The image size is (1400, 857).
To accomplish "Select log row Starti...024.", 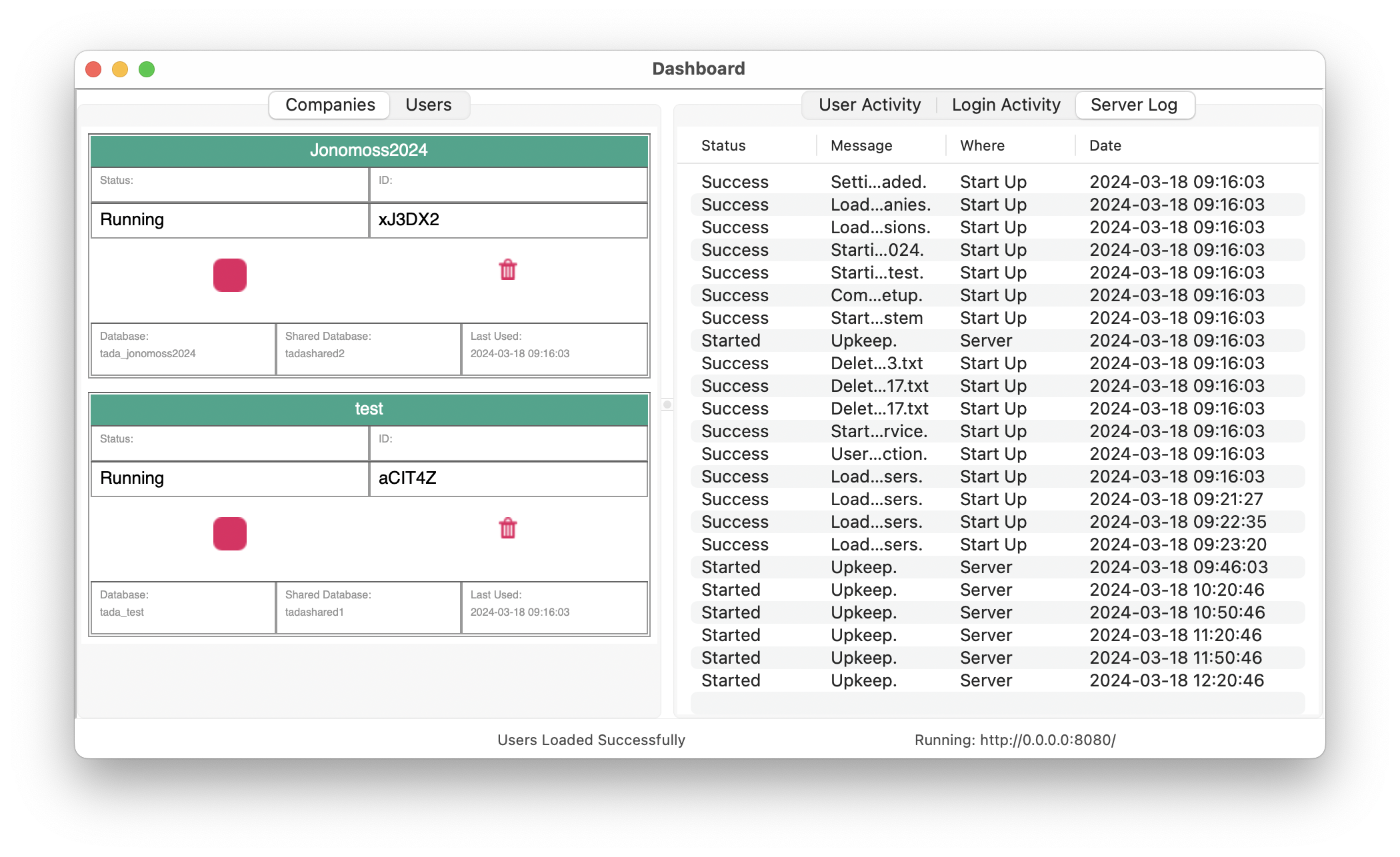I will [997, 250].
